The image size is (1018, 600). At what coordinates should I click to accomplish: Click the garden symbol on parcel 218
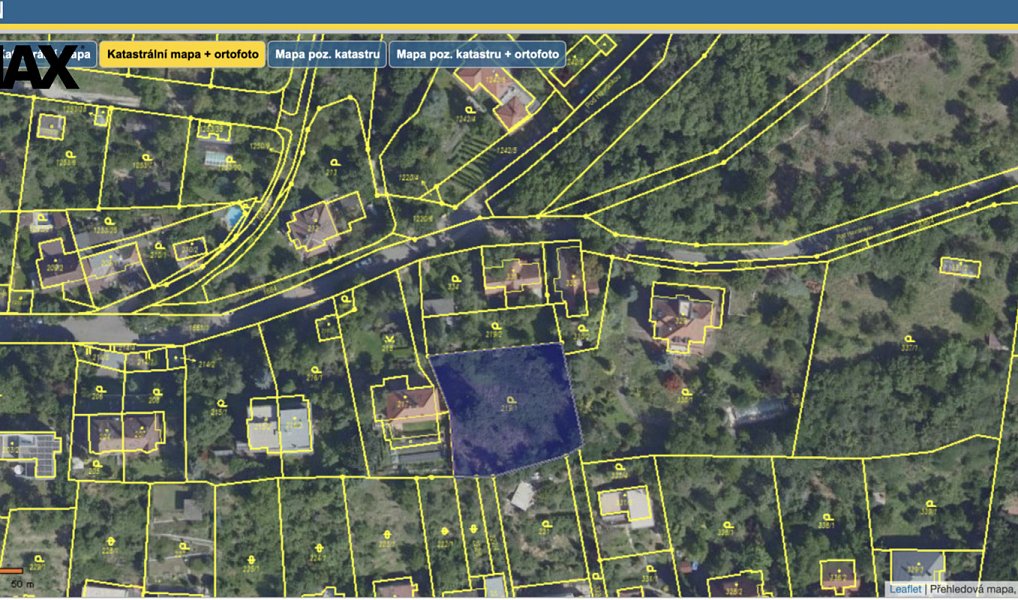(389, 339)
